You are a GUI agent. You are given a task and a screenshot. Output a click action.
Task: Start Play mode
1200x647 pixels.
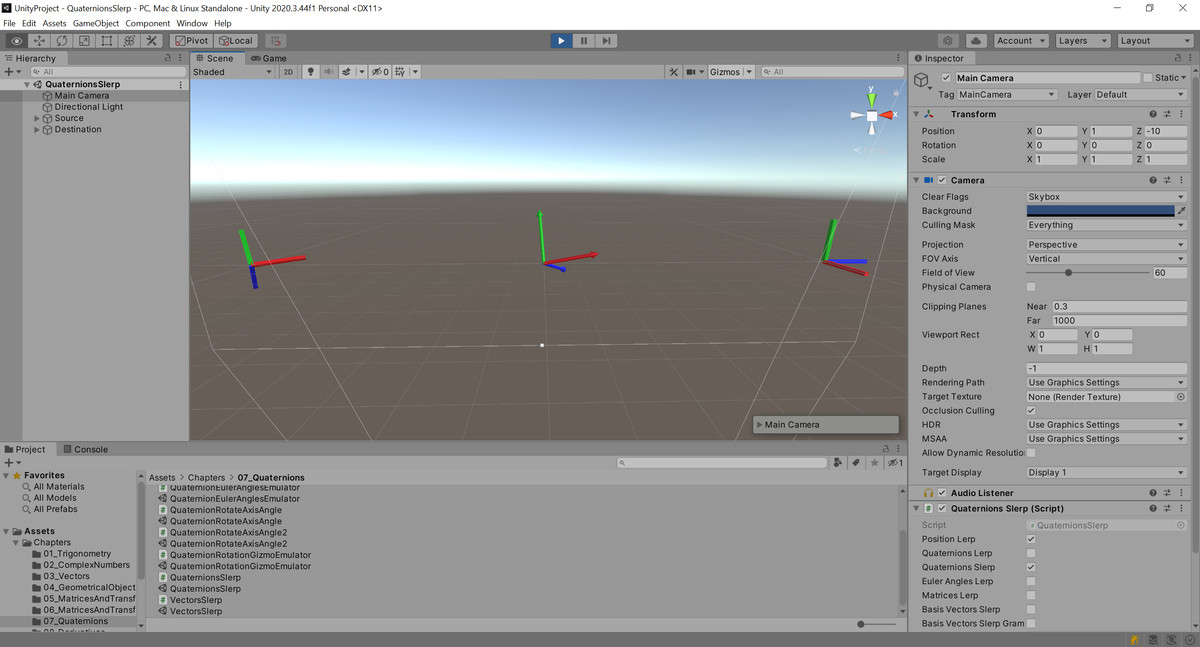click(561, 41)
